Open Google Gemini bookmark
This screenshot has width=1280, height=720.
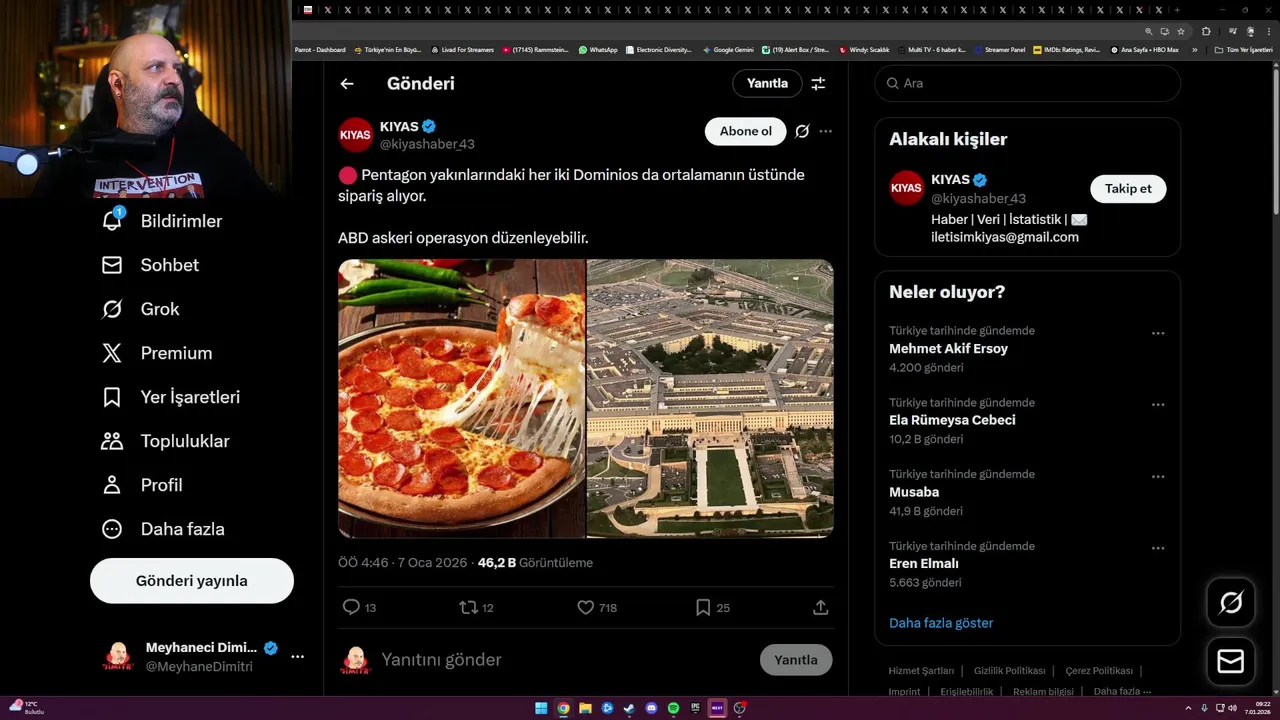coord(728,49)
